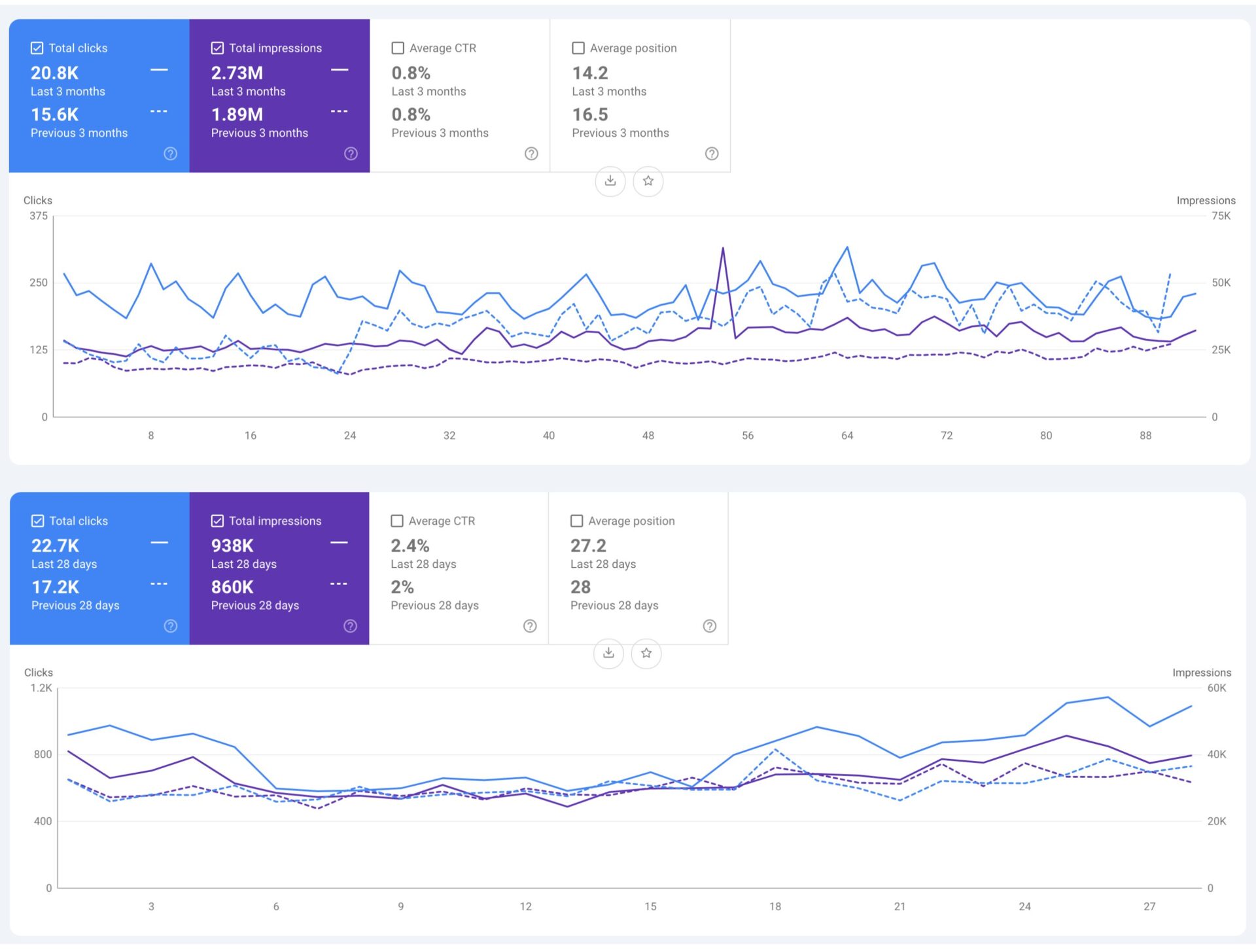Open help for Total clicks in top panel
This screenshot has width=1256, height=952.
(170, 153)
